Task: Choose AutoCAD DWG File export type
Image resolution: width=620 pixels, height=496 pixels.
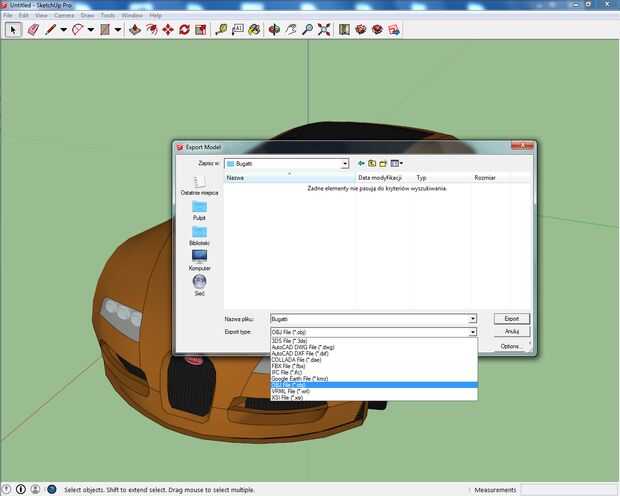Action: tap(374, 347)
